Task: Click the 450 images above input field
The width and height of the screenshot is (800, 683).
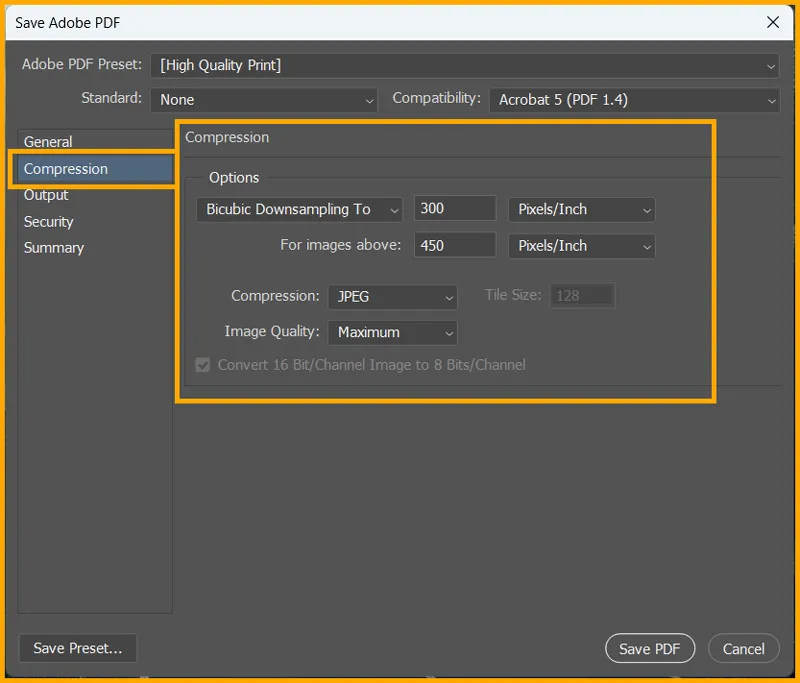Action: click(x=454, y=245)
